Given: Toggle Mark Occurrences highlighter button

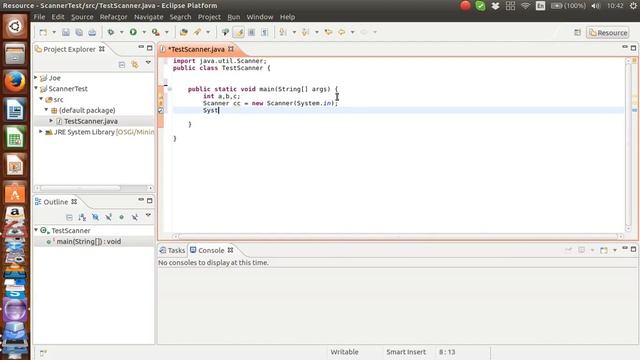Looking at the screenshot, I should click(x=239, y=32).
